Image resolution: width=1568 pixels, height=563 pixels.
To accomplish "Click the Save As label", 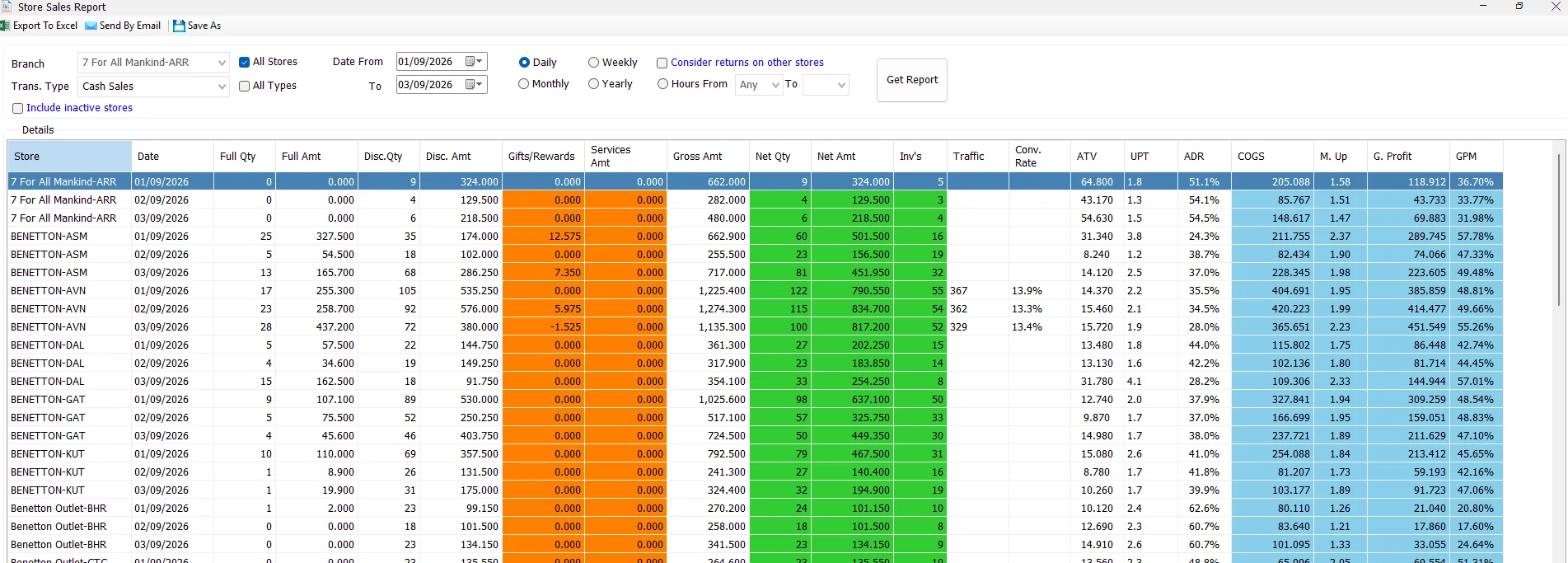I will (204, 26).
